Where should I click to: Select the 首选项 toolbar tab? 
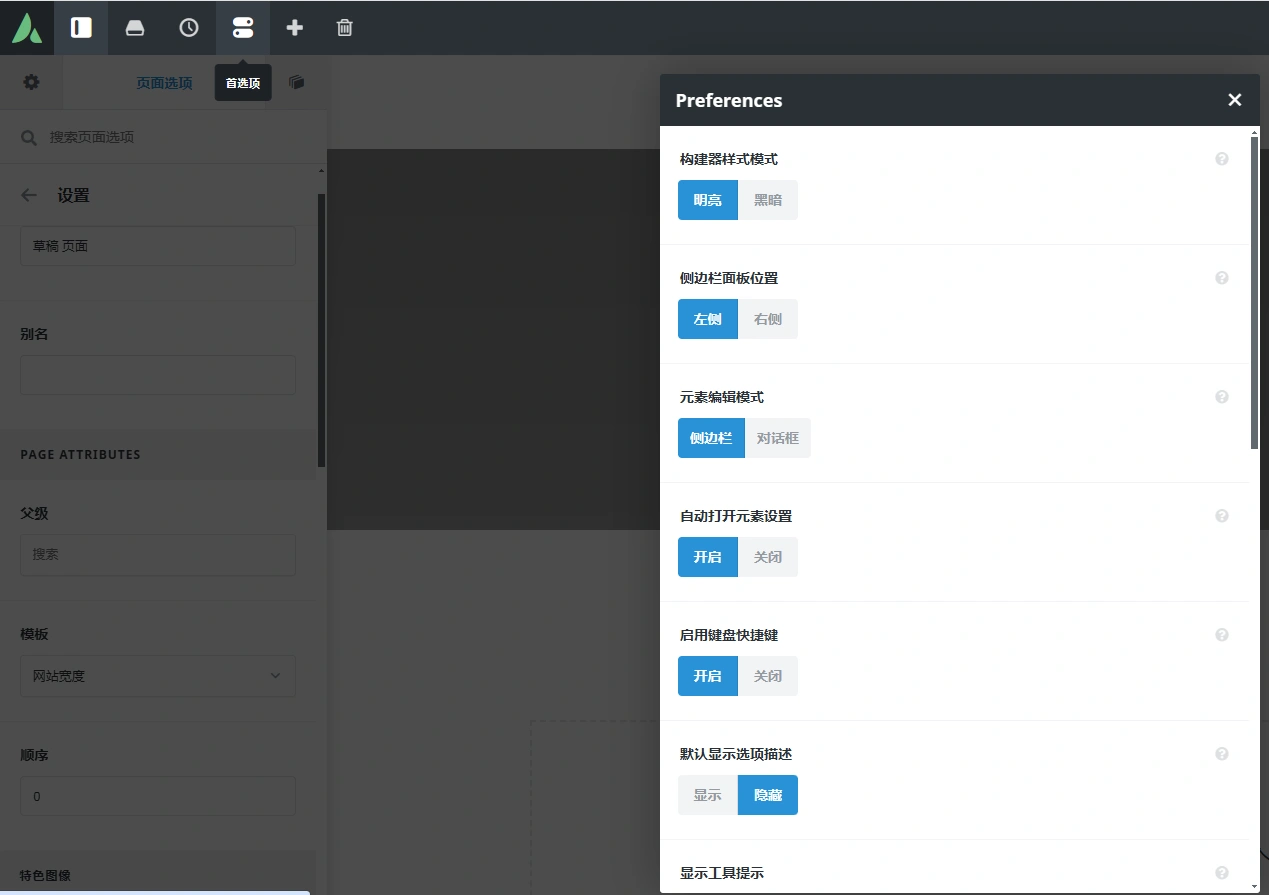[242, 83]
